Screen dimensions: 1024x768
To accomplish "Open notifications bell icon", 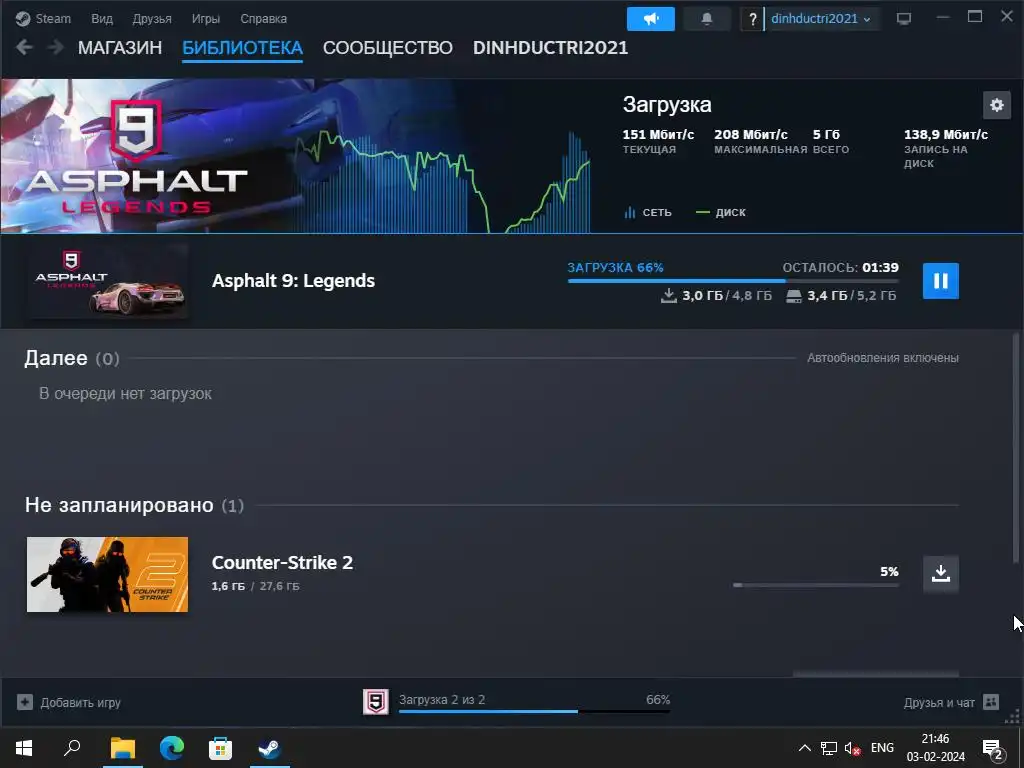I will (707, 19).
